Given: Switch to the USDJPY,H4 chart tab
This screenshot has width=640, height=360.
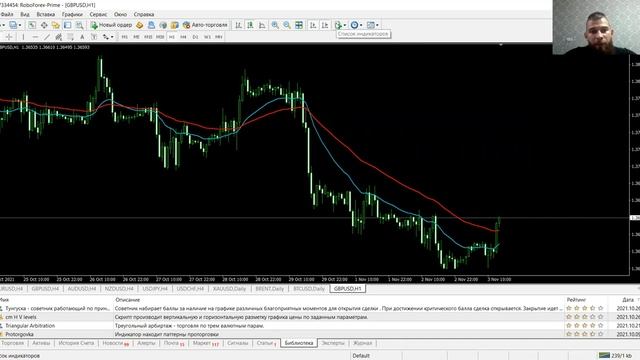Looking at the screenshot, I should click(155, 289).
